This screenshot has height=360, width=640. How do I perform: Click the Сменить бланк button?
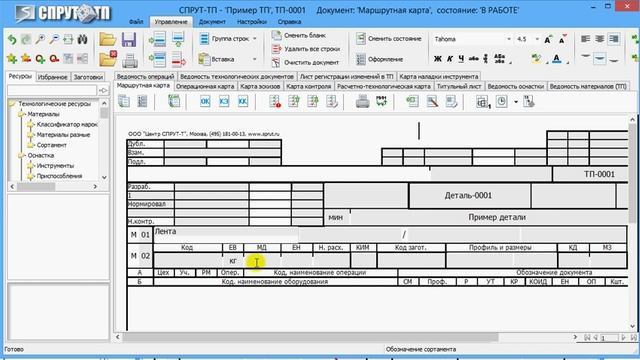[299, 36]
